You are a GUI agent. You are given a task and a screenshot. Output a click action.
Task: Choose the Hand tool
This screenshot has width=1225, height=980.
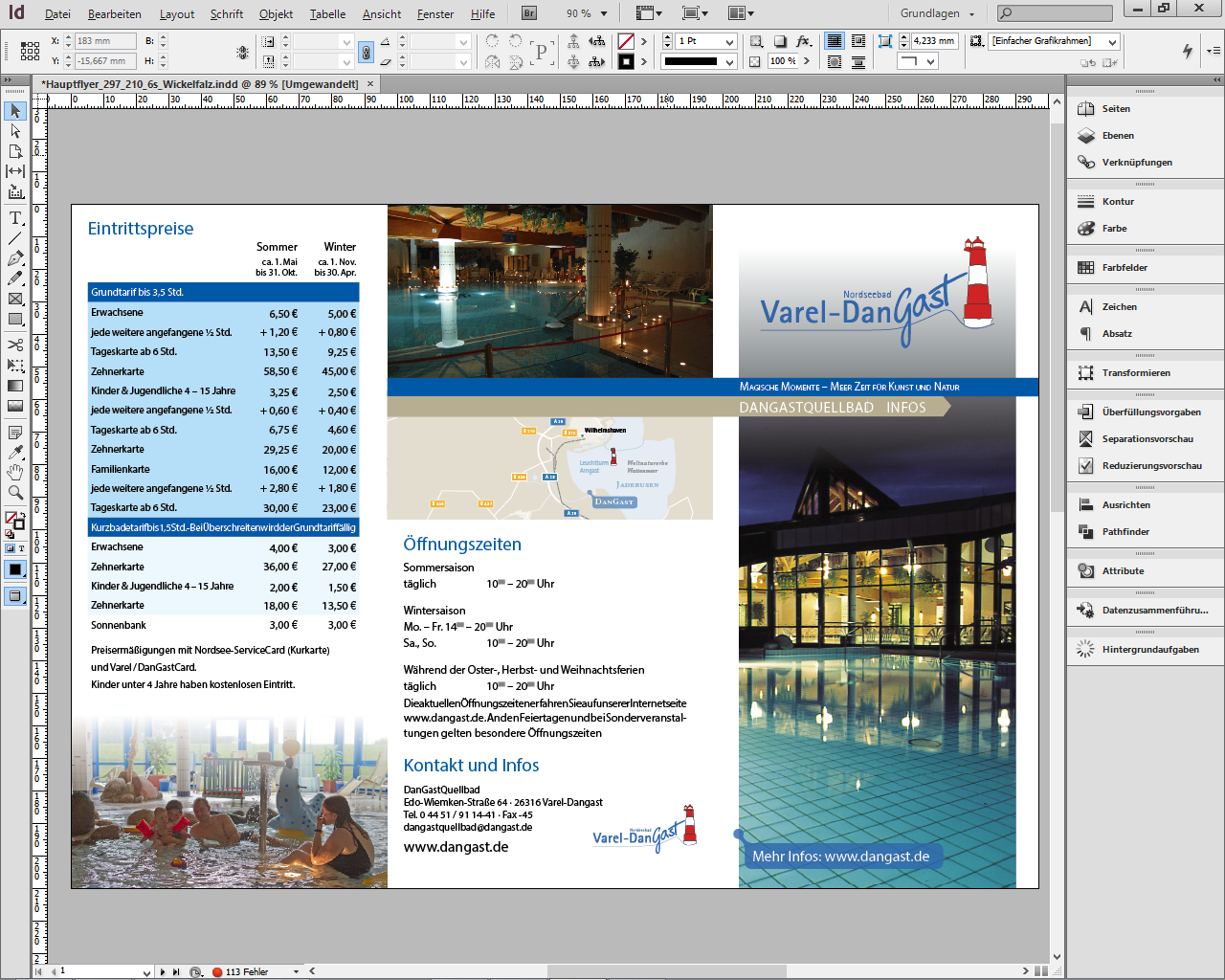point(15,473)
